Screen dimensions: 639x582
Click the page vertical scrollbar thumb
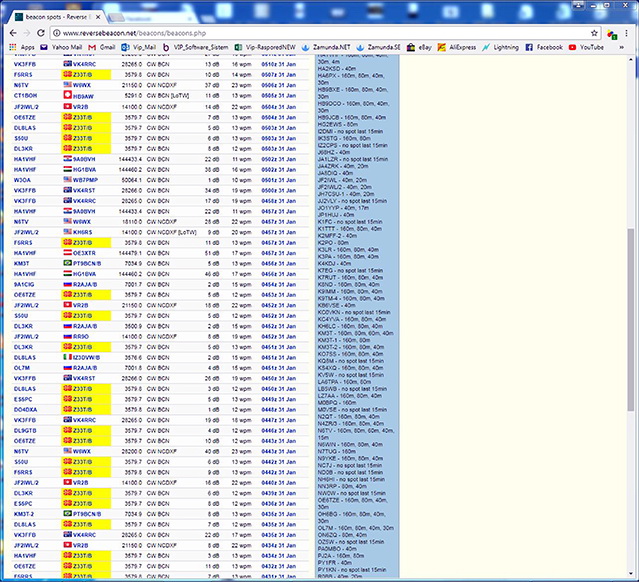click(x=631, y=319)
